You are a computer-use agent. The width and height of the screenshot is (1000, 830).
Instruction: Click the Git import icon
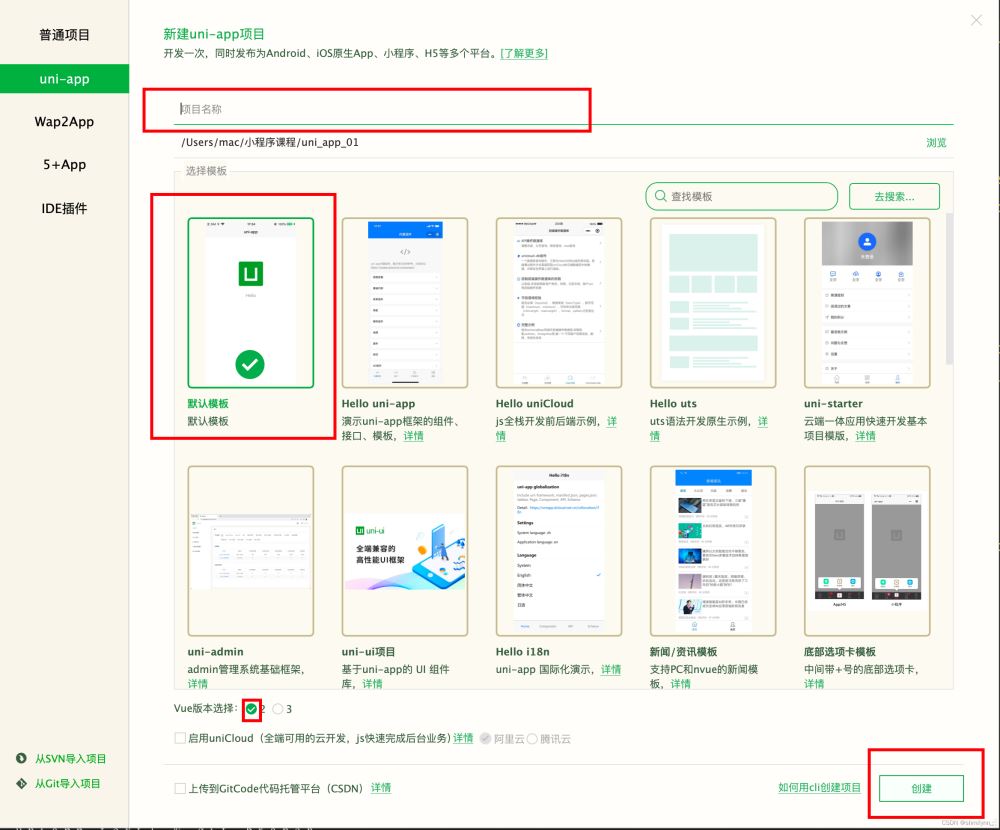21,784
